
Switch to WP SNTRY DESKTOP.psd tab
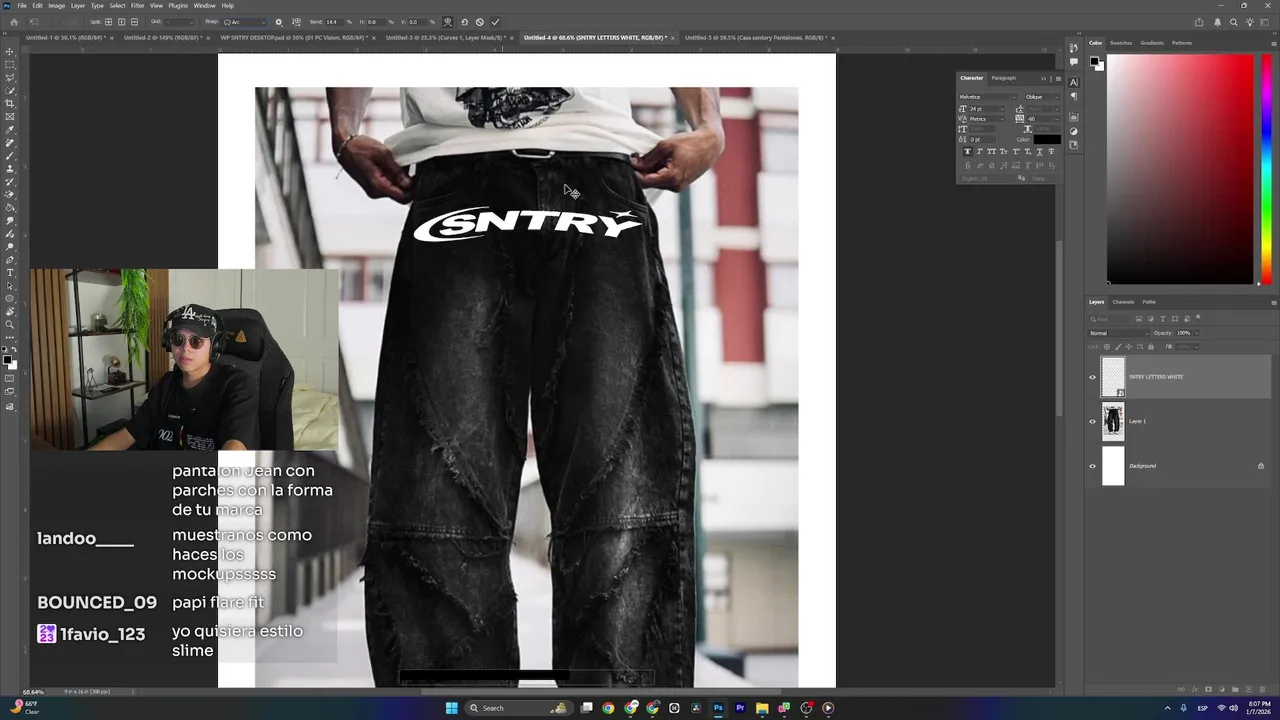click(293, 38)
